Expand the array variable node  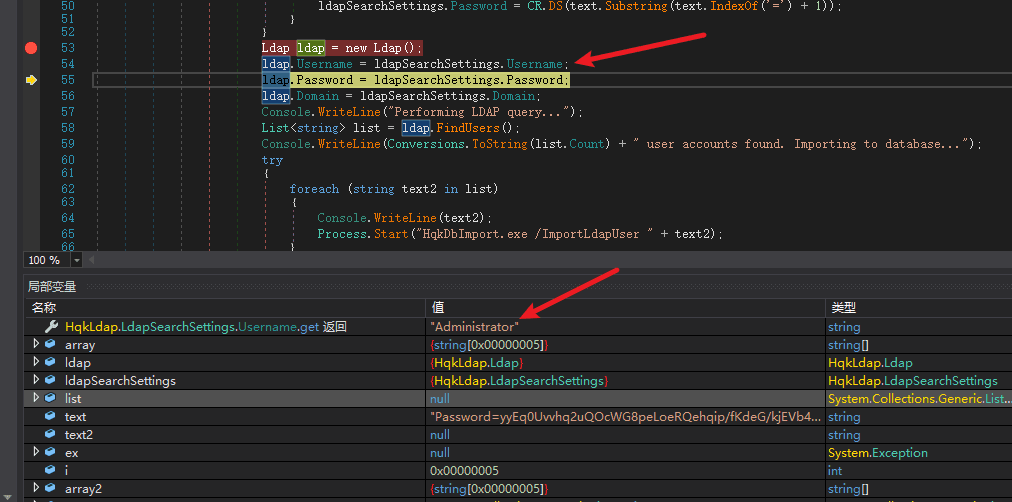(36, 345)
